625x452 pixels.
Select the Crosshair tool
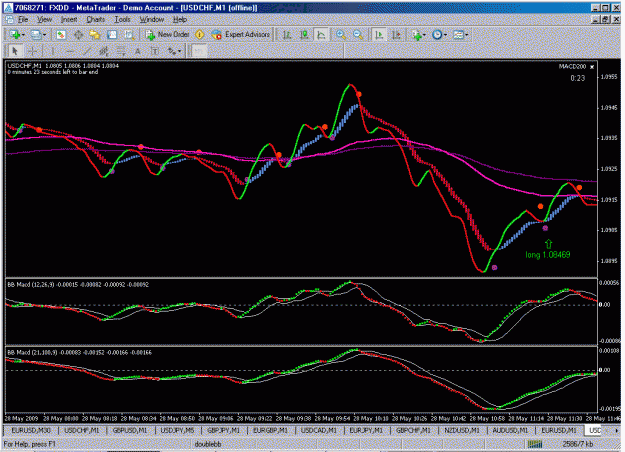[33, 51]
